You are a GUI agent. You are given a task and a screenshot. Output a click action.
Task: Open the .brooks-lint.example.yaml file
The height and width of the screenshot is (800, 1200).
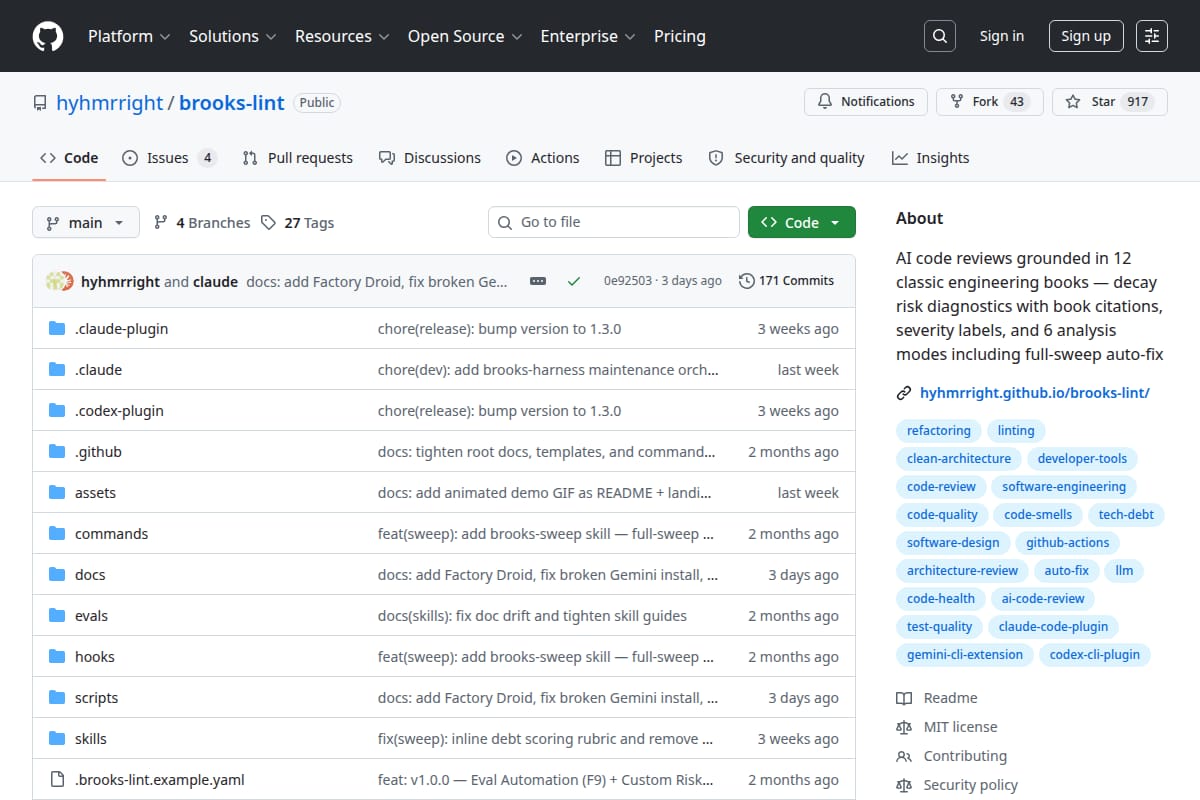click(160, 780)
